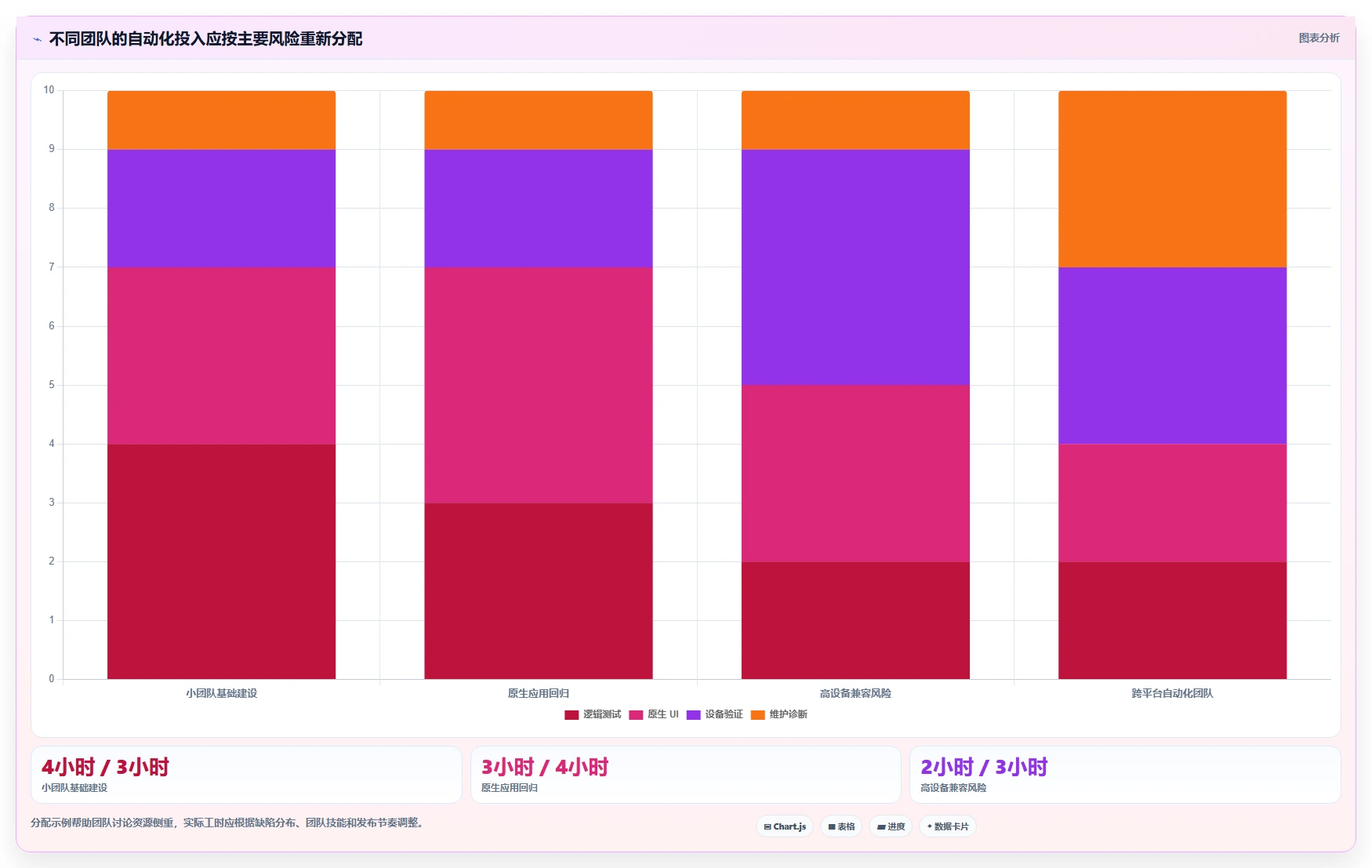
Task: Select the 数据卡片 chip
Action: [947, 826]
